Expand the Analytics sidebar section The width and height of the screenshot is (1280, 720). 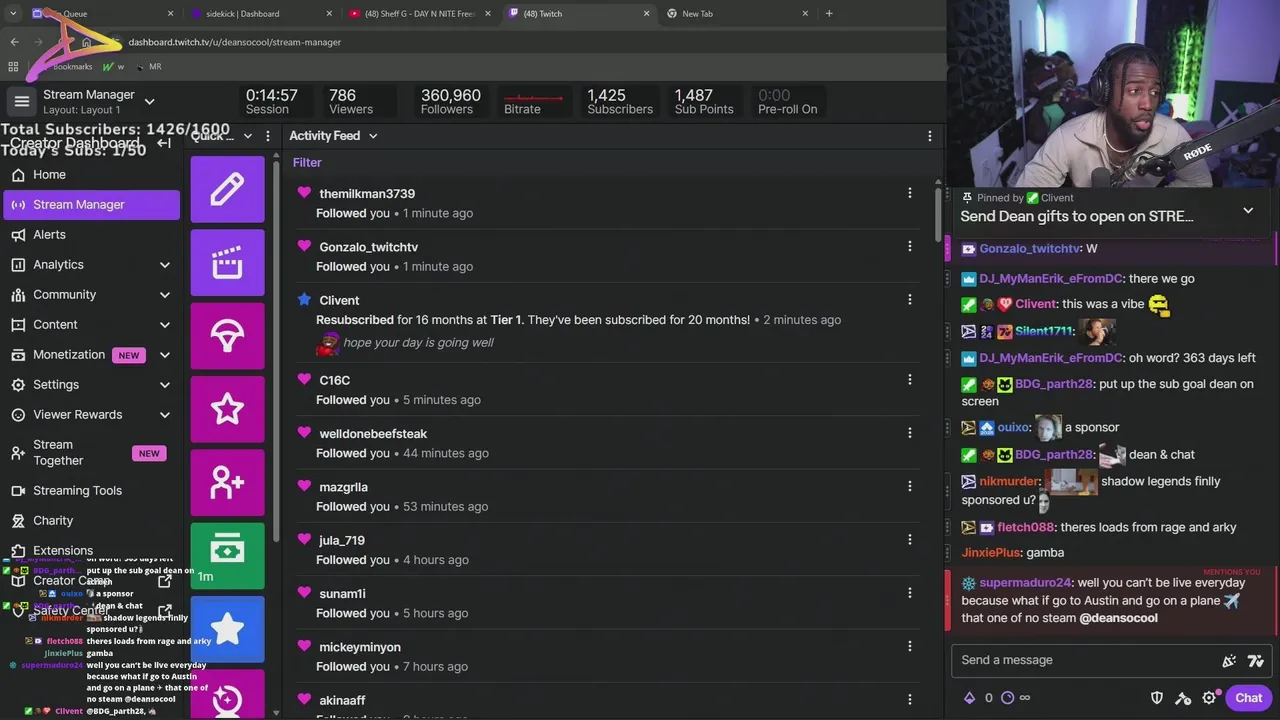(x=164, y=265)
